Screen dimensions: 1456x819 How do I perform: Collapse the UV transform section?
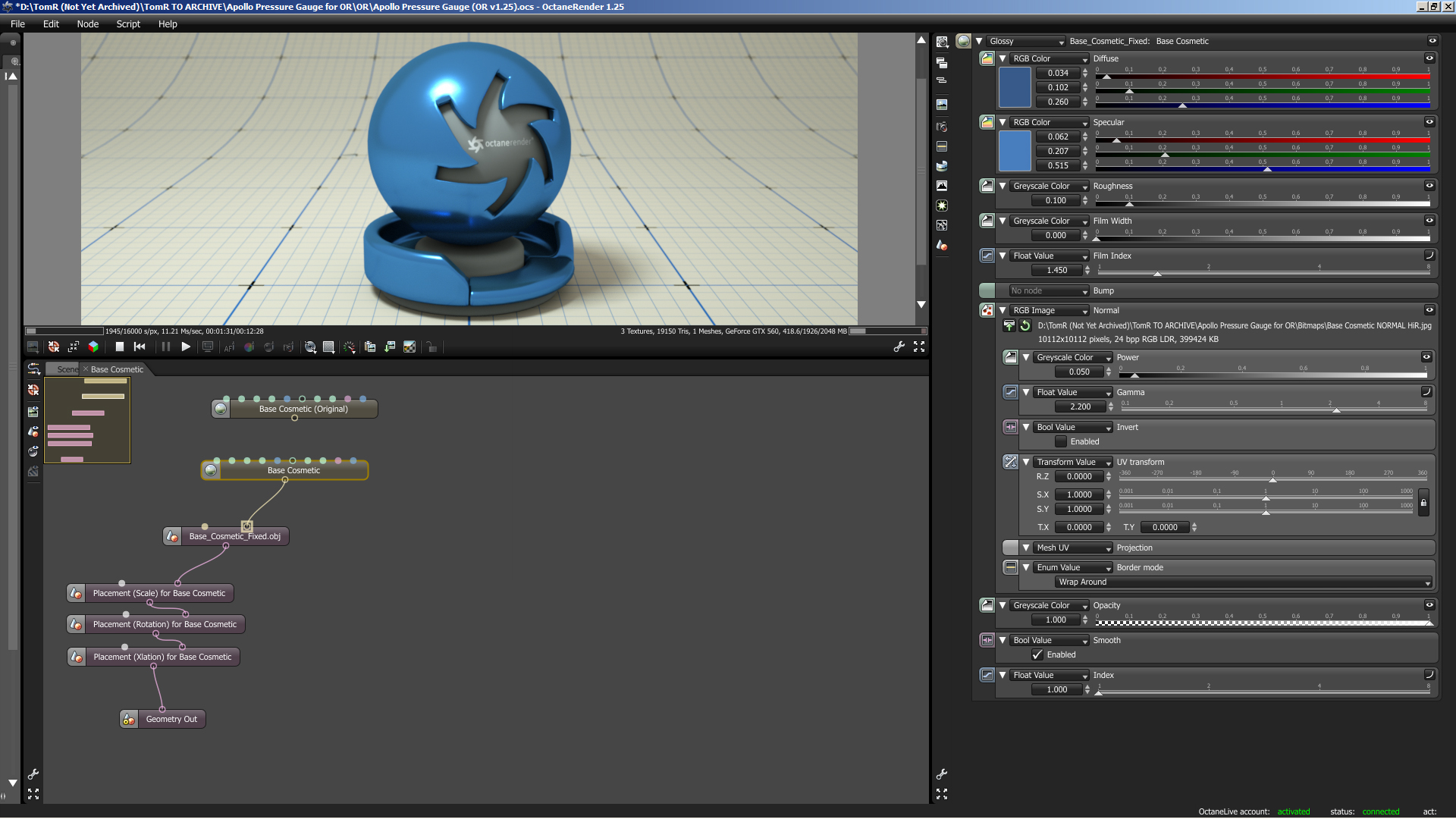(x=1026, y=462)
